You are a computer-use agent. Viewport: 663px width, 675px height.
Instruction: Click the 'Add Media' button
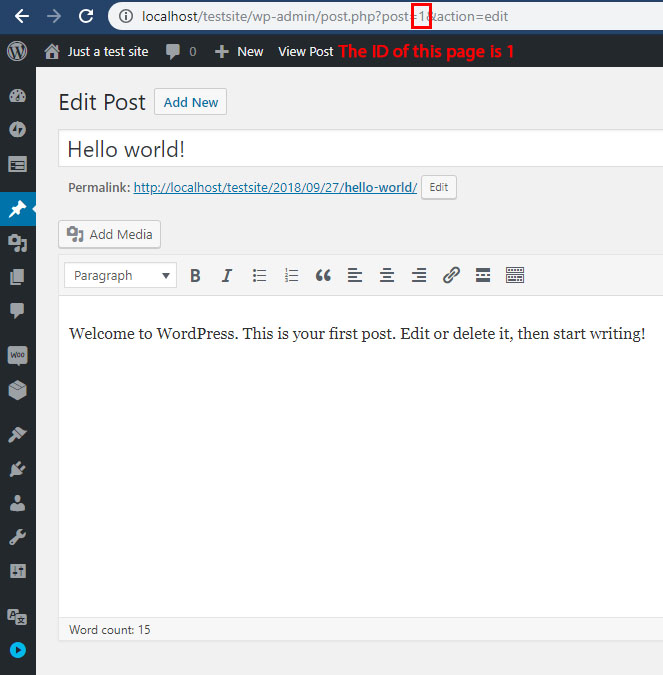[109, 234]
